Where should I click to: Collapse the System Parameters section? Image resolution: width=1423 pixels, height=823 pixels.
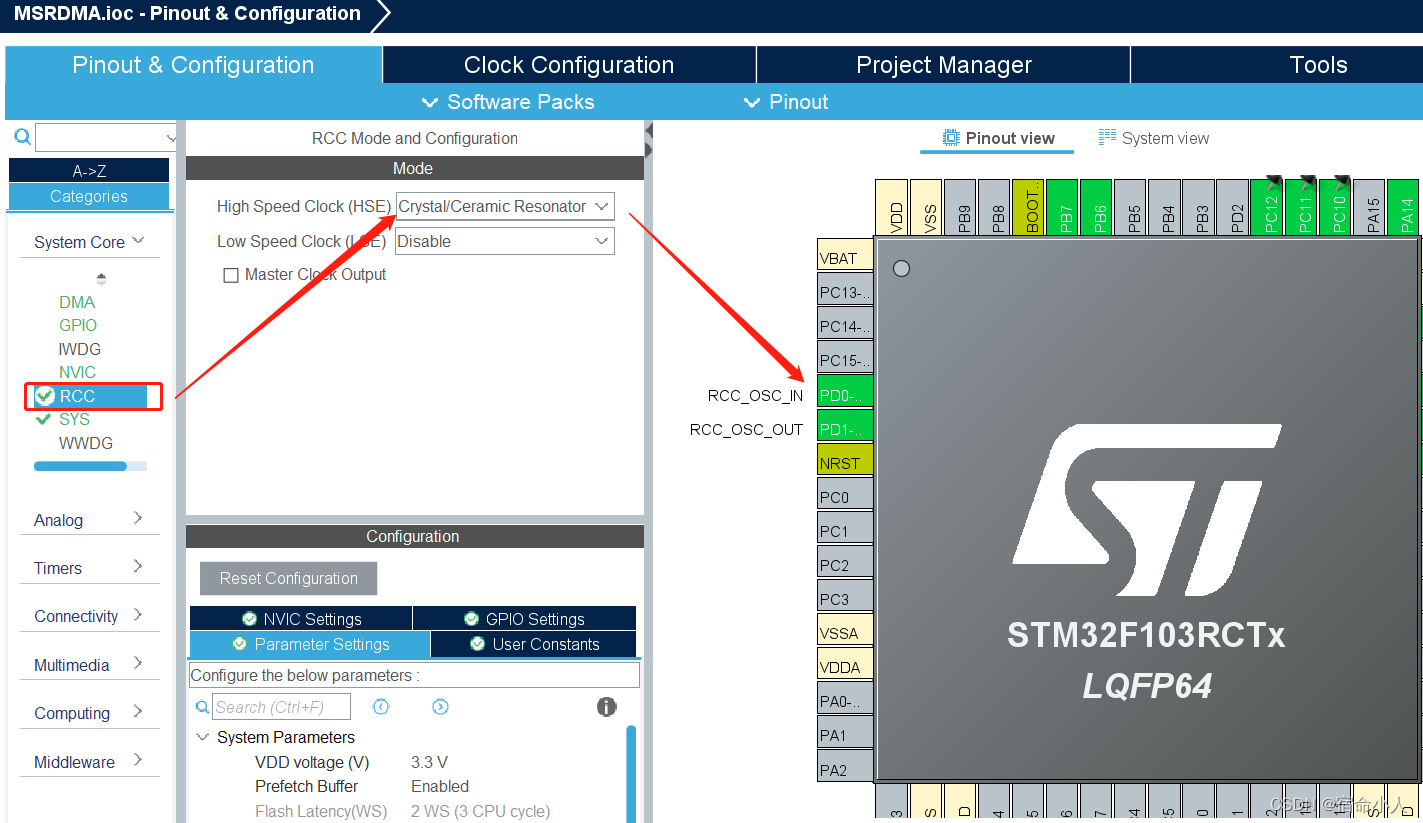coord(204,737)
